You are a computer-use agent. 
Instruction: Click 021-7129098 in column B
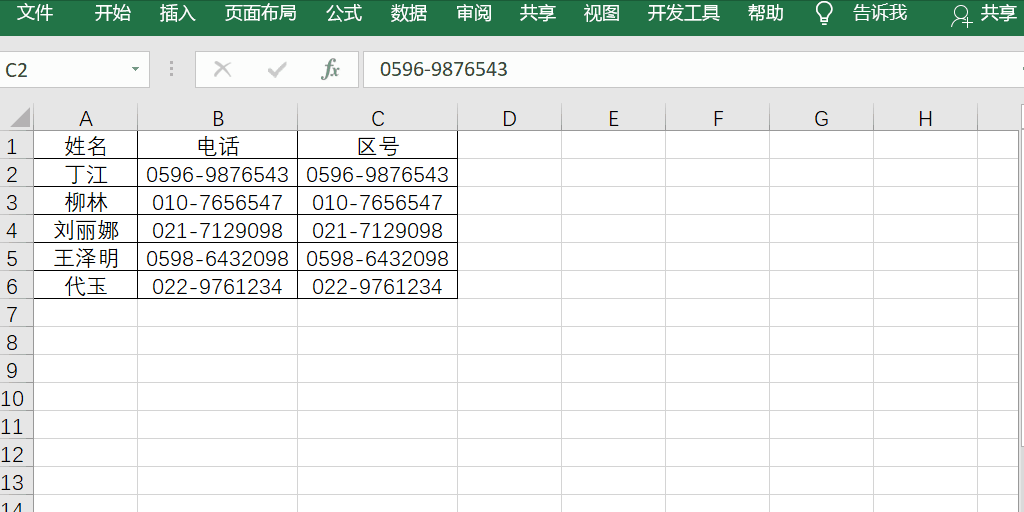217,229
